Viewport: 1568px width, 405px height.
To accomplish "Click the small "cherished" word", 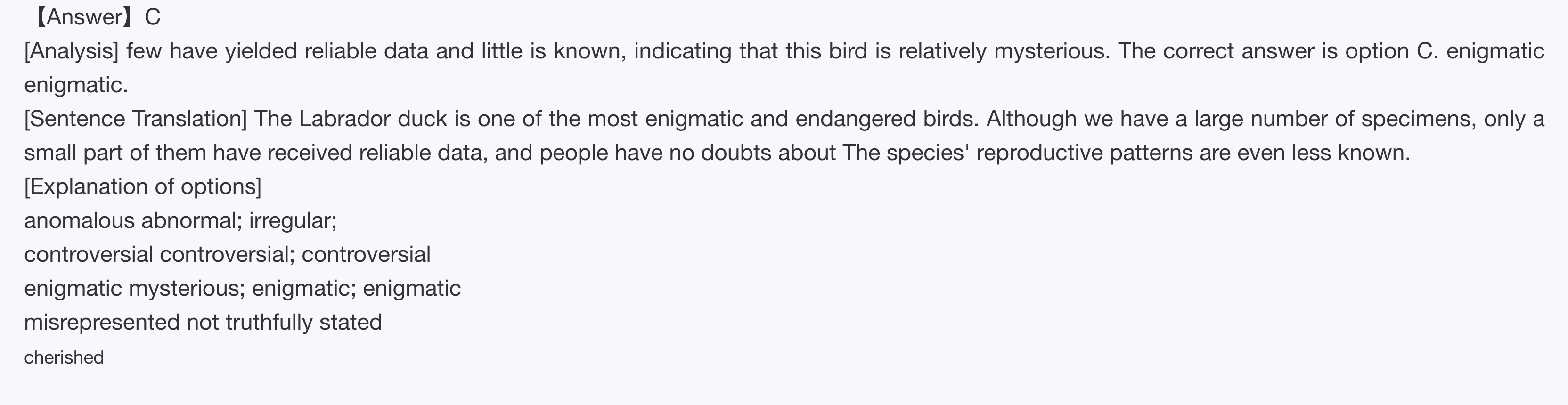I will click(64, 357).
